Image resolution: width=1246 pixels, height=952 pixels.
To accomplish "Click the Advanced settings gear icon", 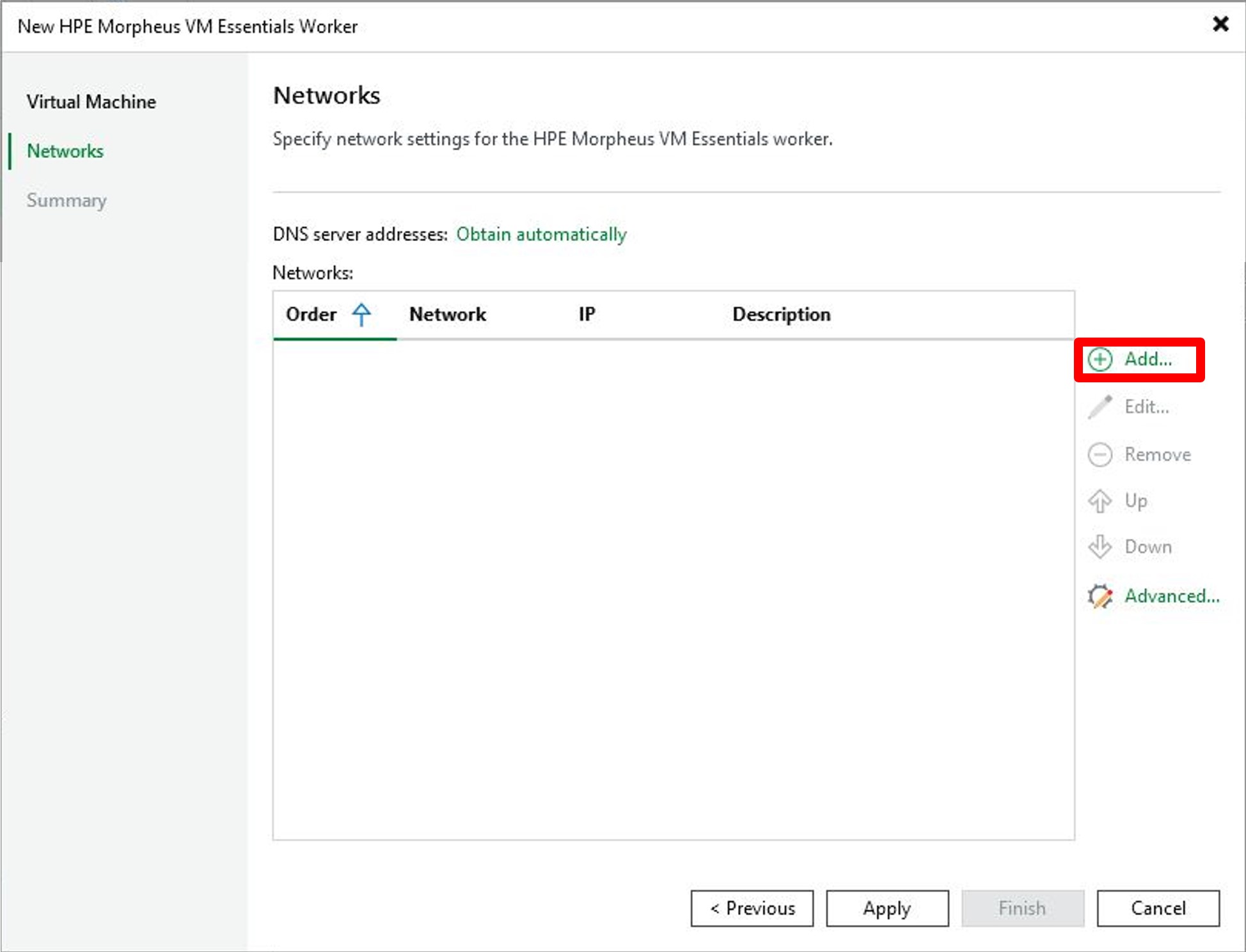I will (x=1100, y=596).
